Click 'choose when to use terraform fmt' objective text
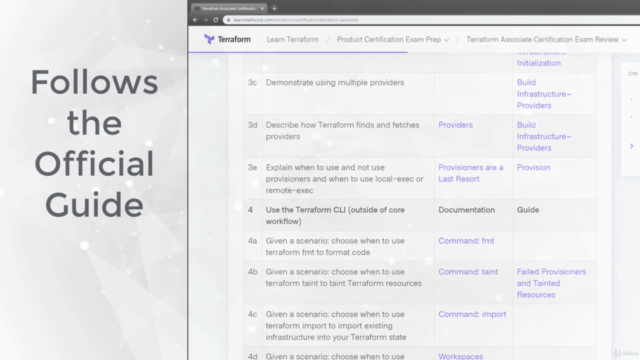This screenshot has height=360, width=640. click(x=335, y=247)
